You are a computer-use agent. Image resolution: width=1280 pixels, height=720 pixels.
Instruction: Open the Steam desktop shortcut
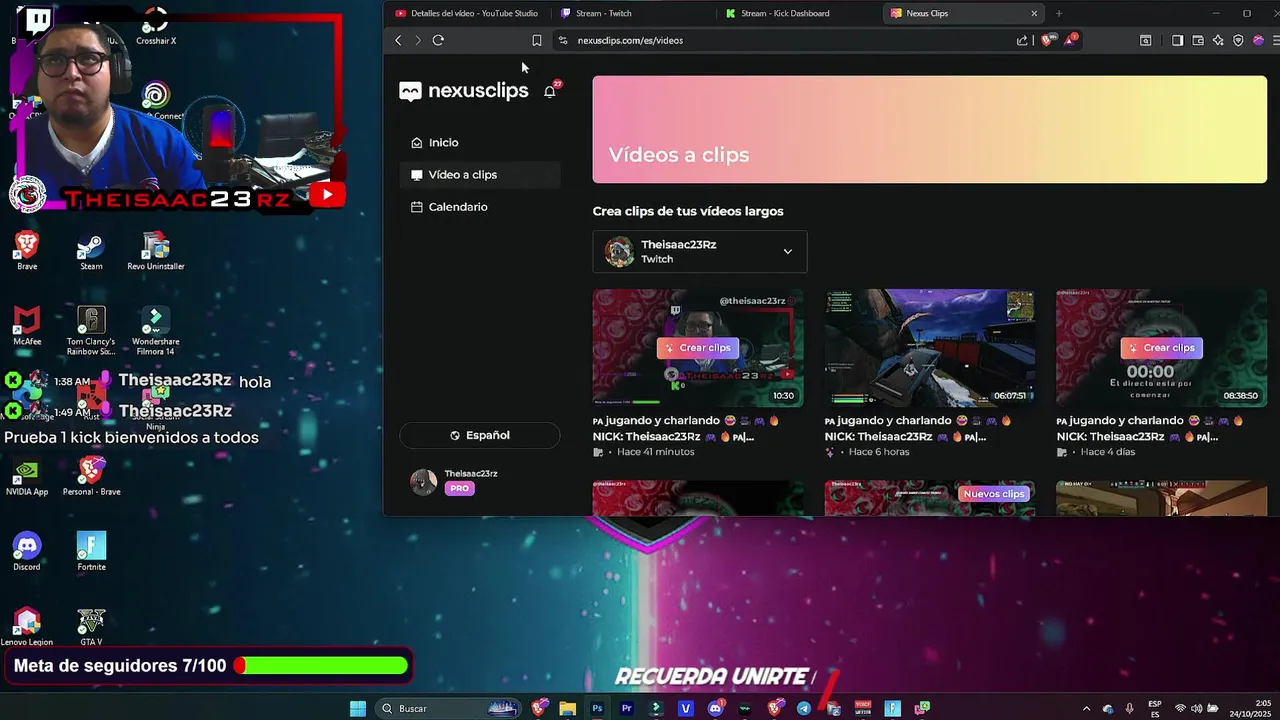click(x=91, y=250)
